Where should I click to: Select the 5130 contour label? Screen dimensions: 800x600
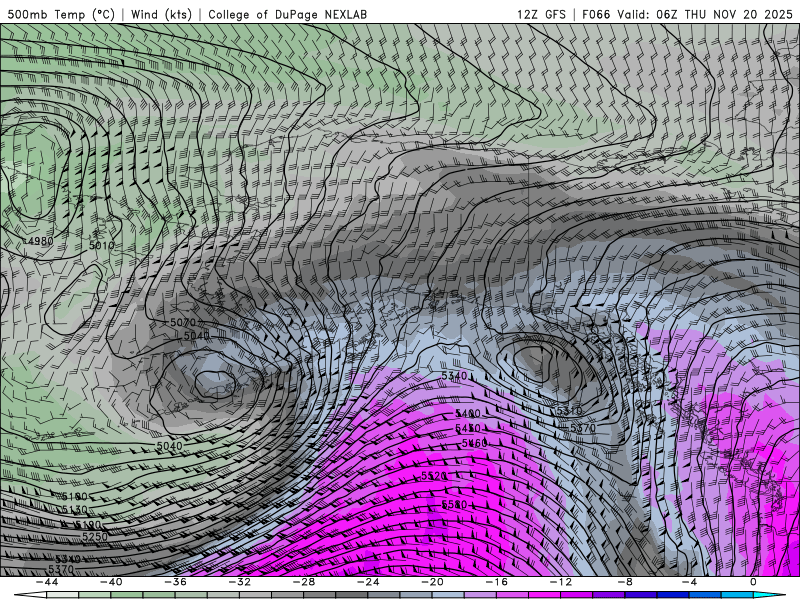(x=74, y=509)
